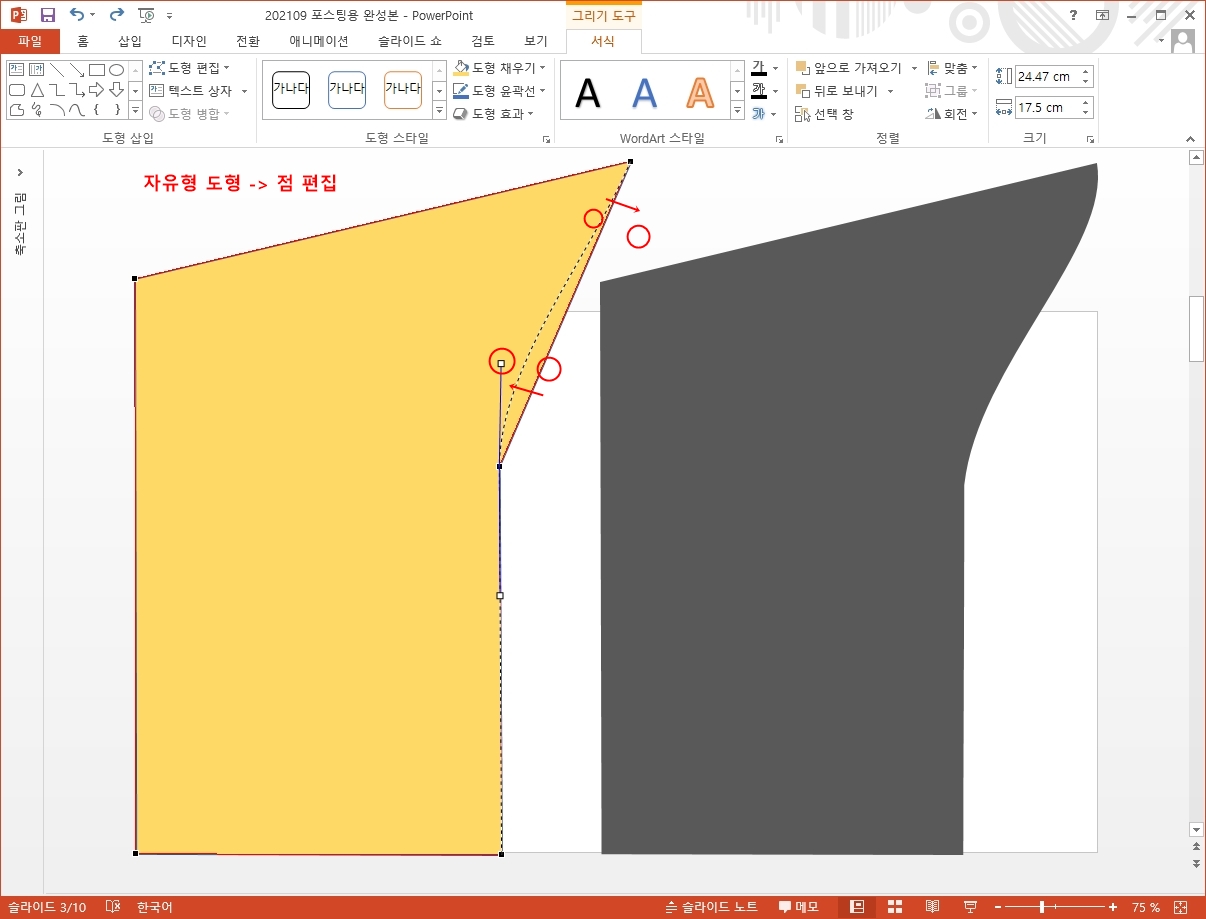Insert the right brace shape
Viewport: 1206px width, 919px height.
pos(117,109)
